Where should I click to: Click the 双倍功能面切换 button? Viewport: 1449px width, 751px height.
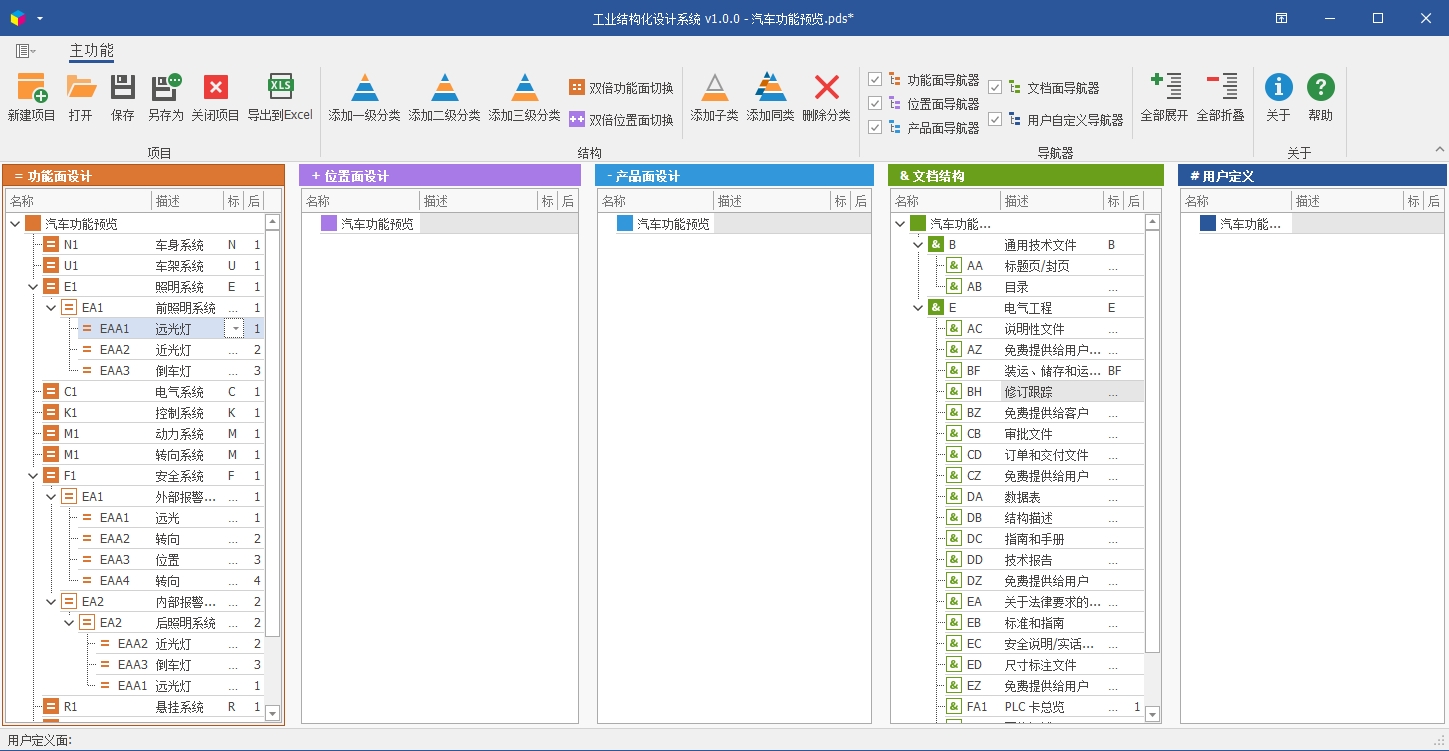(620, 88)
